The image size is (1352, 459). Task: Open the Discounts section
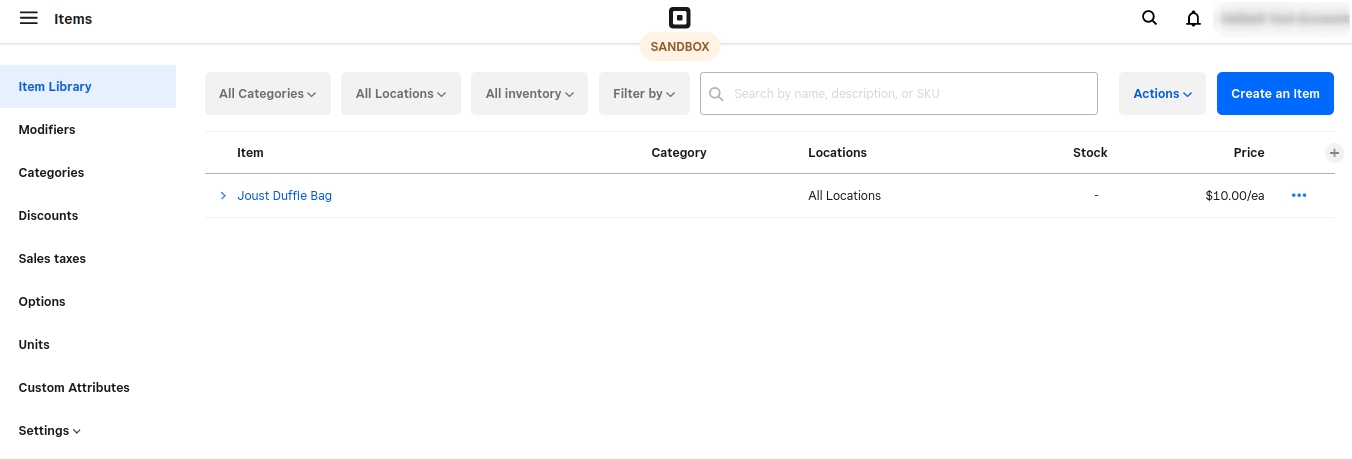(x=48, y=216)
